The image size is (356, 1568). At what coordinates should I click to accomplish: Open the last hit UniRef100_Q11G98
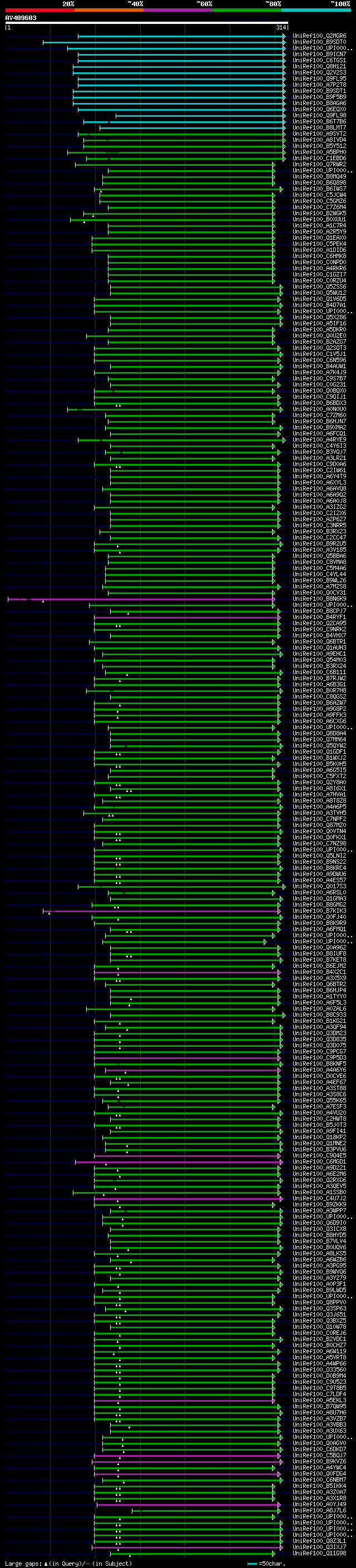coord(319,1554)
